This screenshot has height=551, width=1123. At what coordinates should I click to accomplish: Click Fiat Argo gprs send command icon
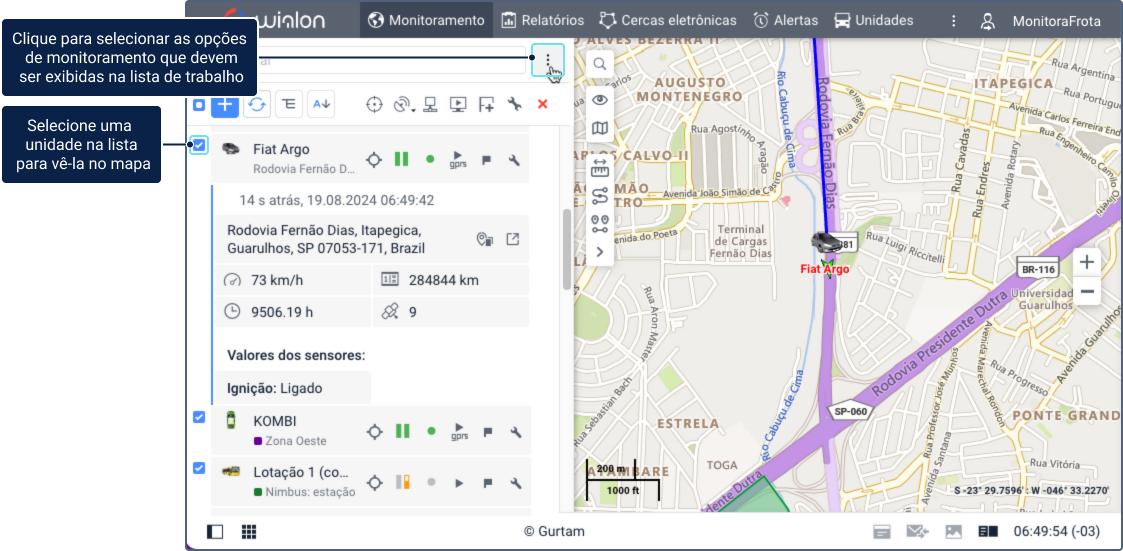coord(458,159)
